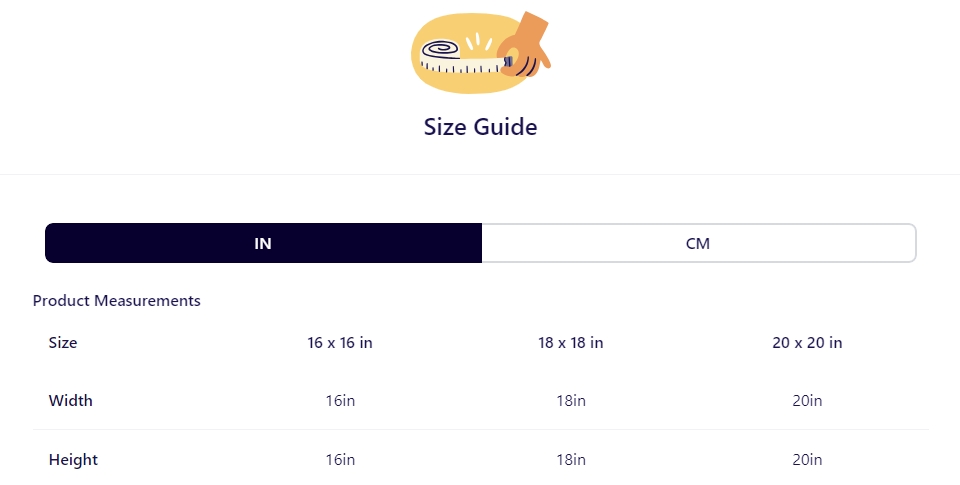Click the 18in height value

tap(571, 460)
